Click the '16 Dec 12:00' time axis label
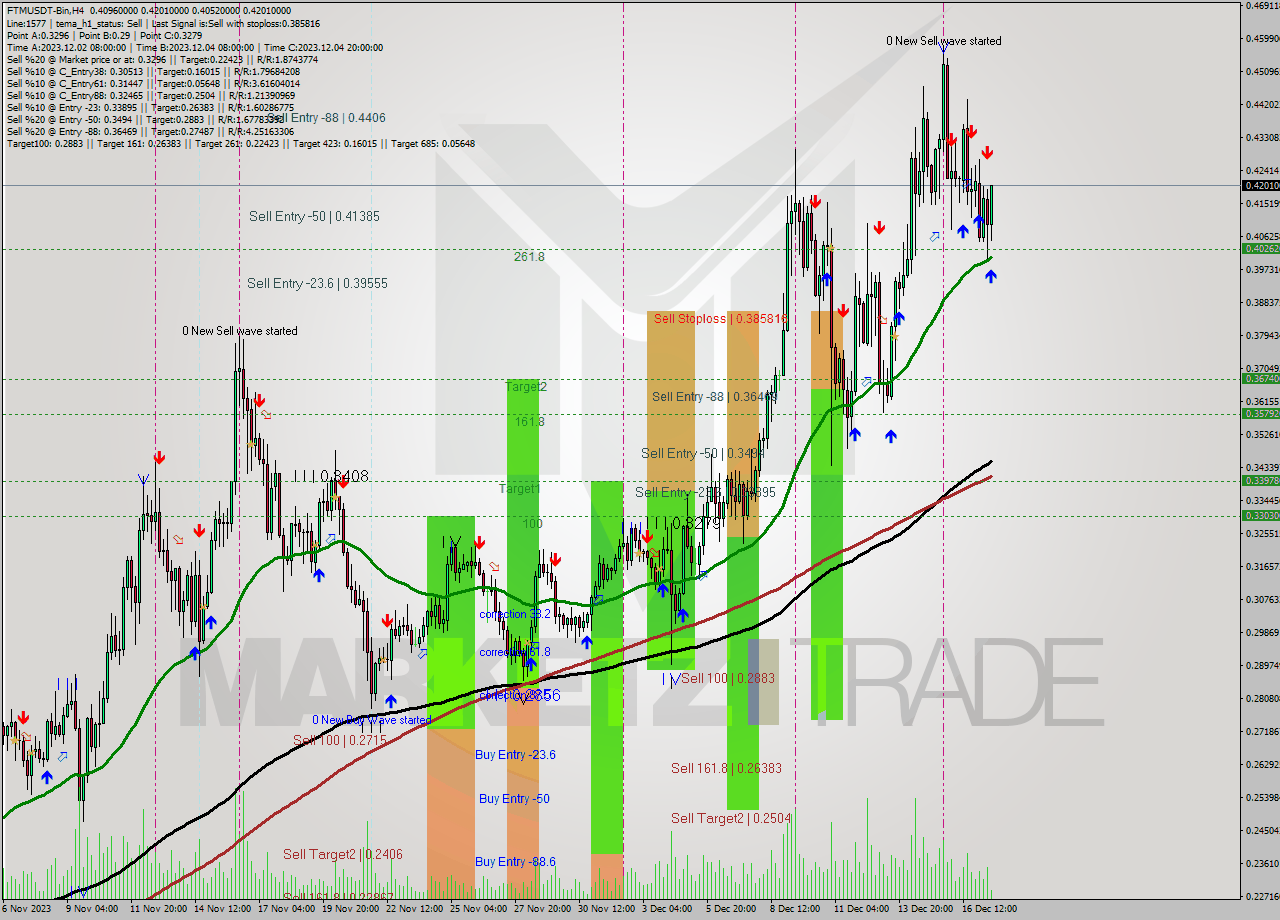 tap(988, 909)
